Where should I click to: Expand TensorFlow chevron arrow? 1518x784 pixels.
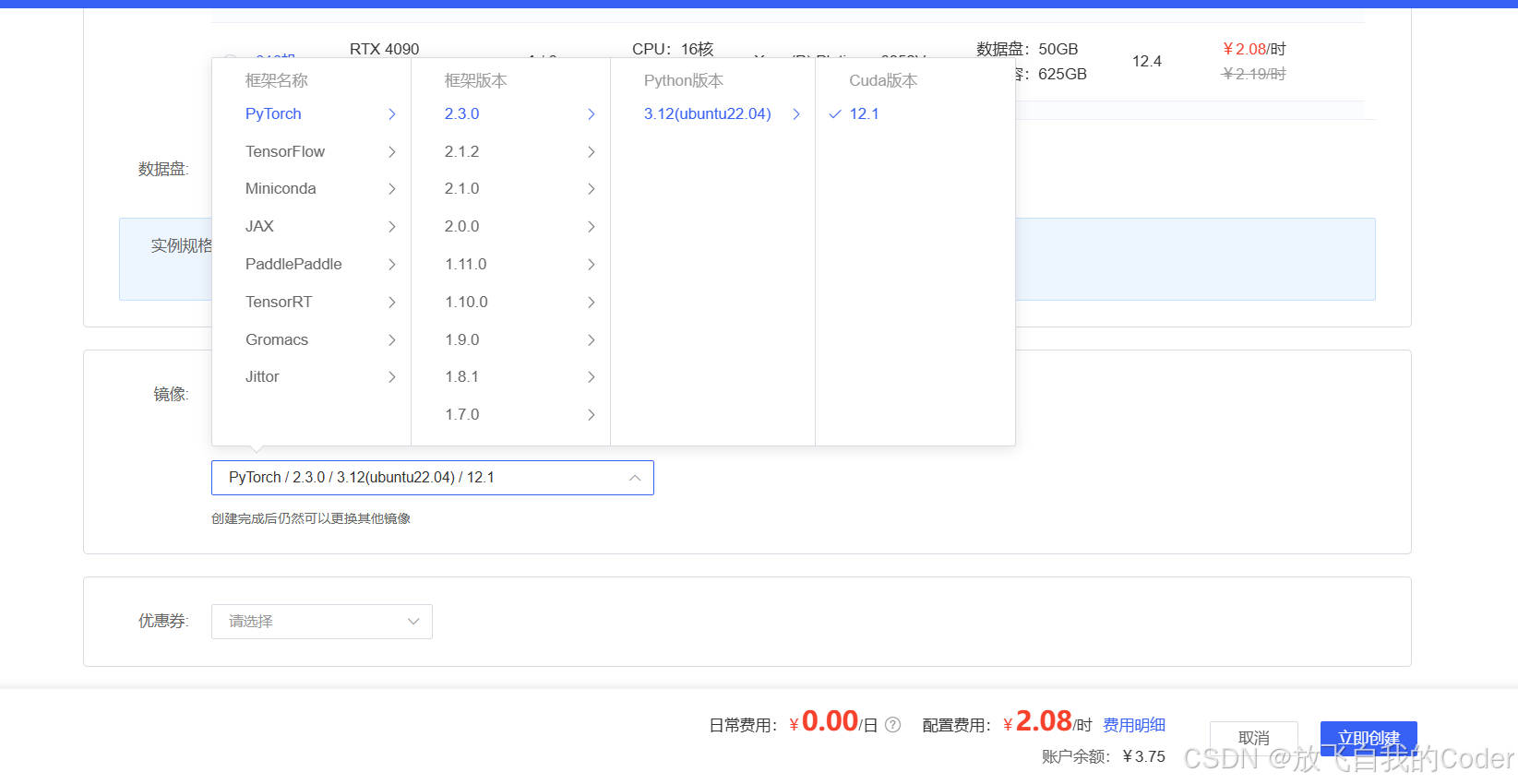point(392,151)
